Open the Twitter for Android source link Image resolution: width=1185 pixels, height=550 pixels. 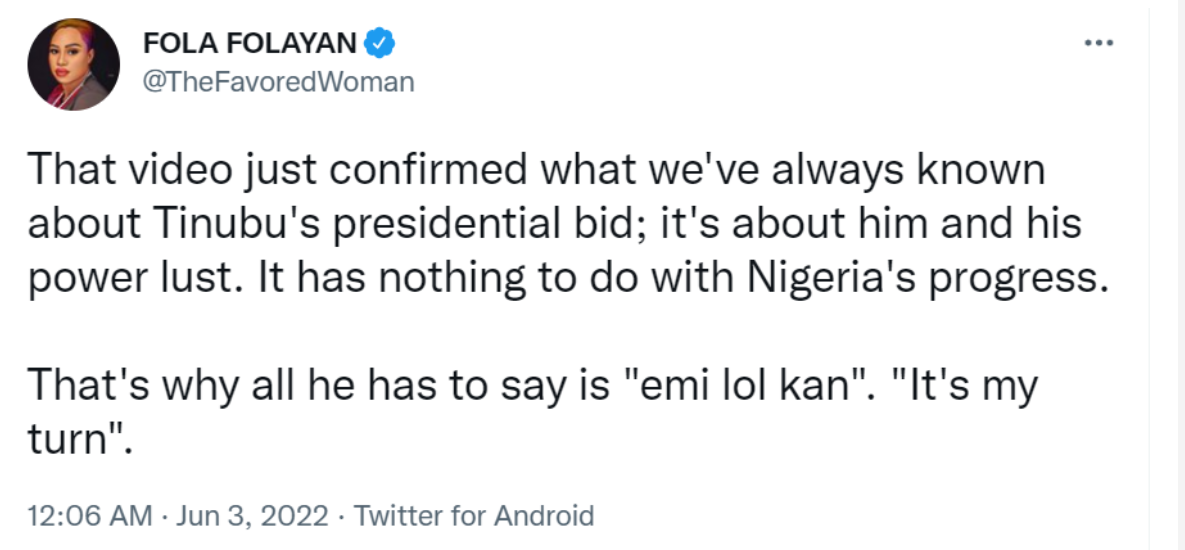(474, 516)
